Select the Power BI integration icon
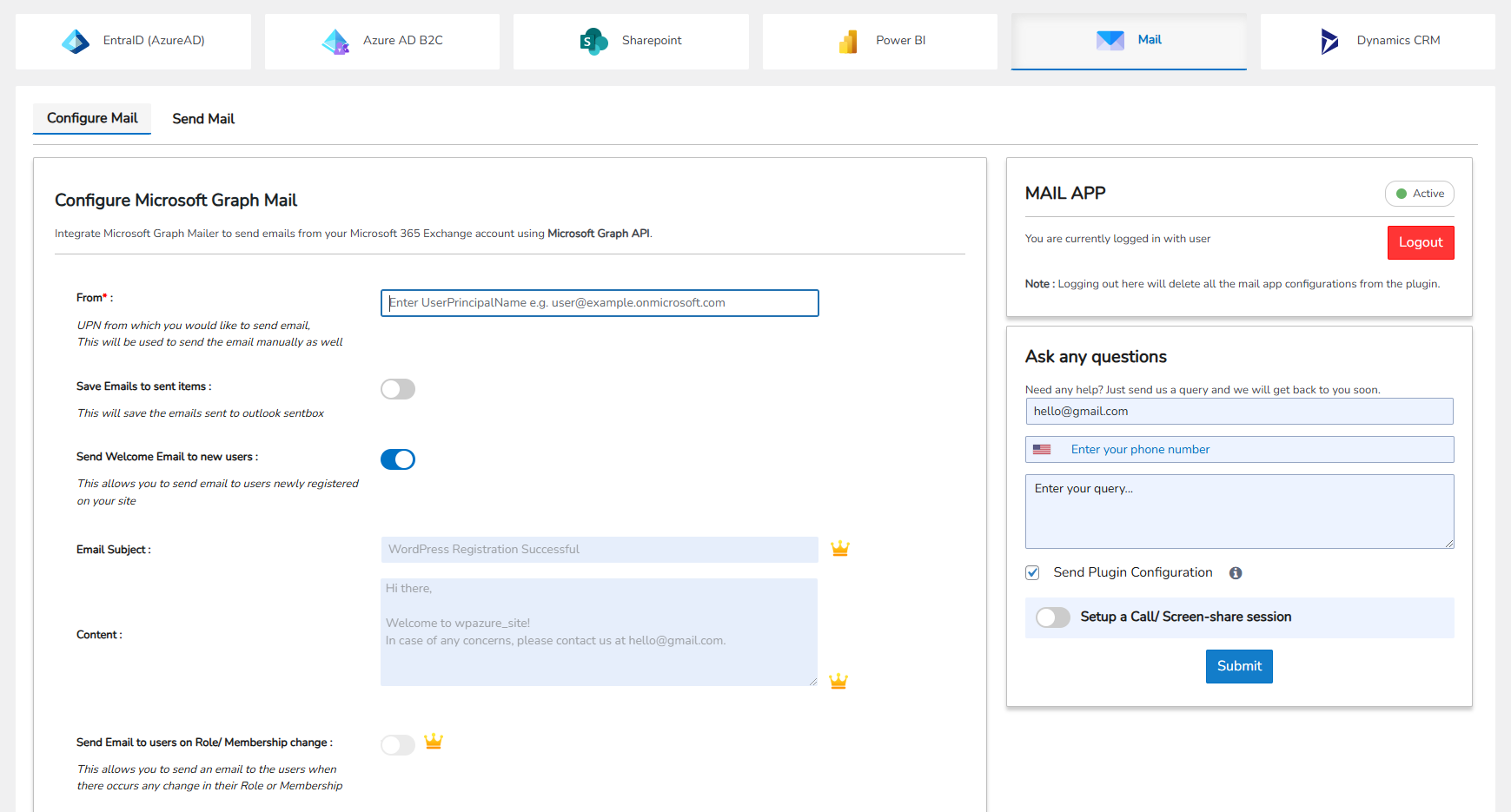Image resolution: width=1511 pixels, height=812 pixels. 846,40
